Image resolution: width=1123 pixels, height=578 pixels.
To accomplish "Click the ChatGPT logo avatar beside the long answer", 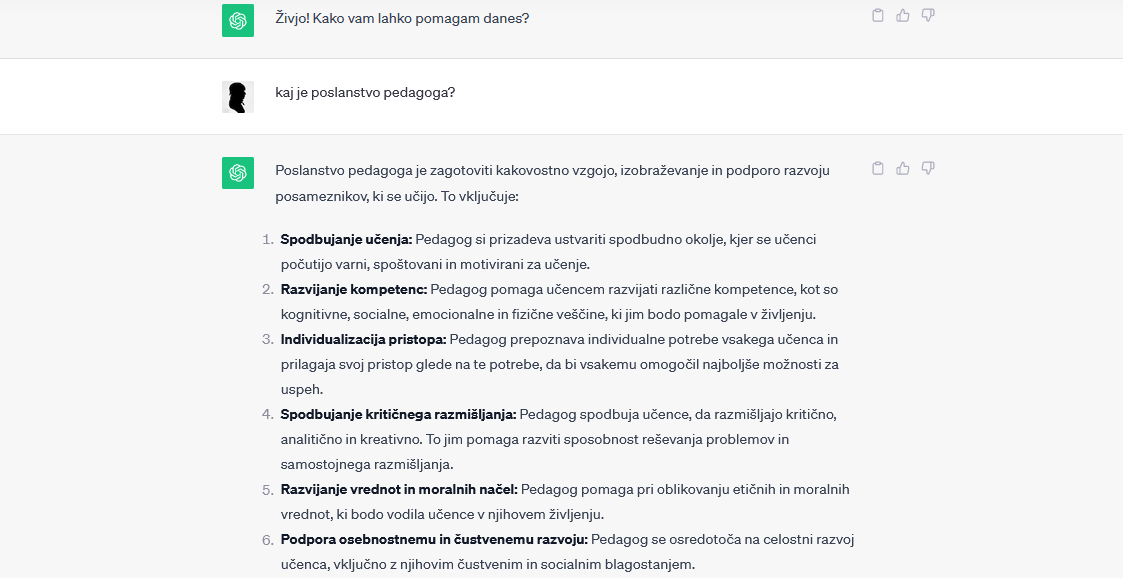I will 238,173.
